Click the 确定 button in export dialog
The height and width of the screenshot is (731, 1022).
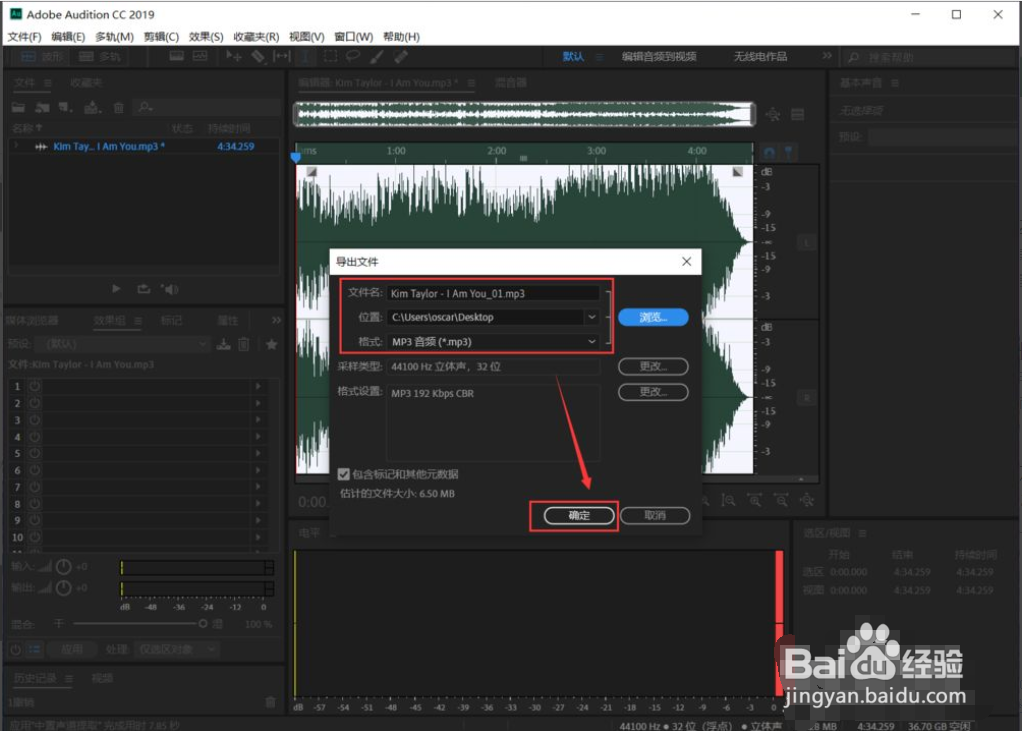pyautogui.click(x=579, y=515)
